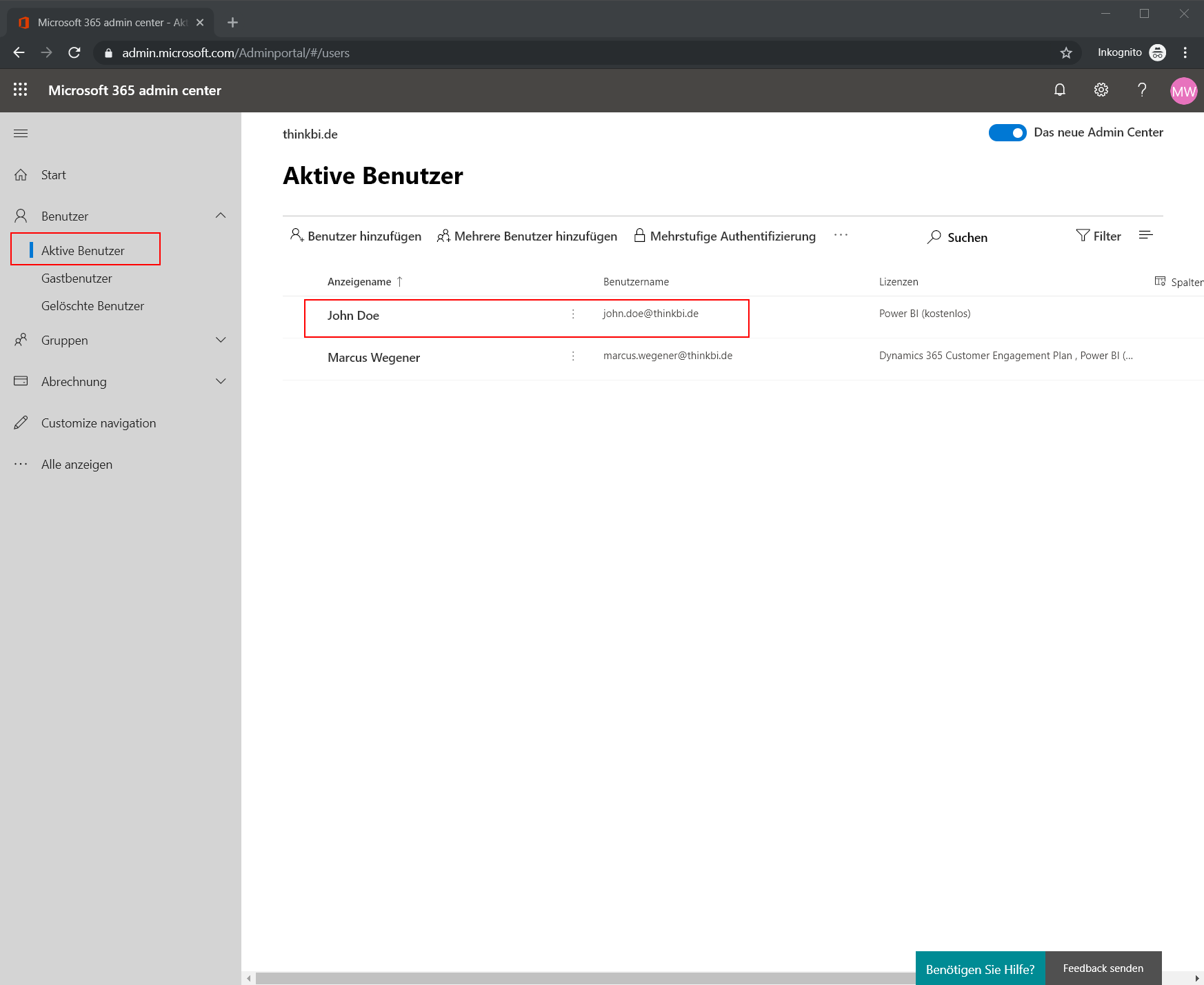This screenshot has width=1204, height=985.
Task: Collapse the navigation with hamburger icon
Action: 21,133
